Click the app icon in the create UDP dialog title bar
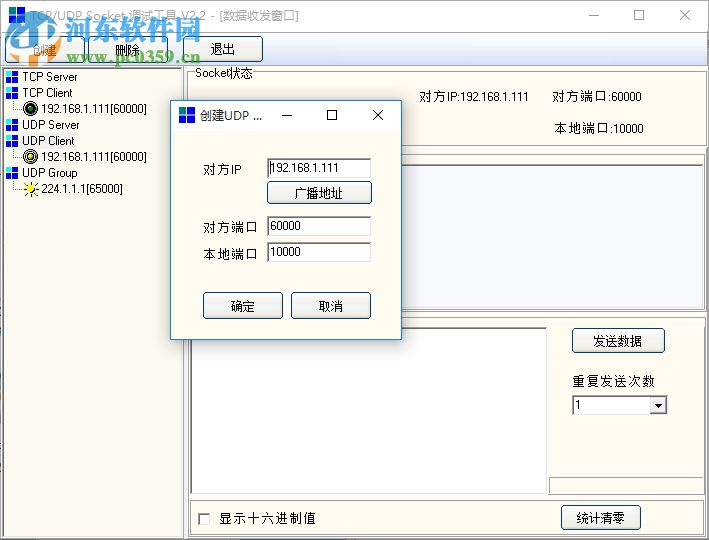 pyautogui.click(x=187, y=115)
